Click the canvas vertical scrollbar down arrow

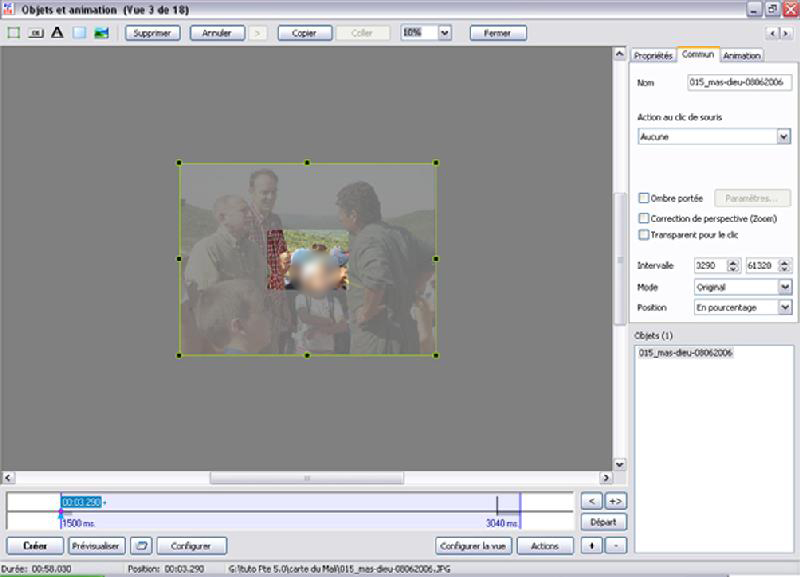pos(619,464)
